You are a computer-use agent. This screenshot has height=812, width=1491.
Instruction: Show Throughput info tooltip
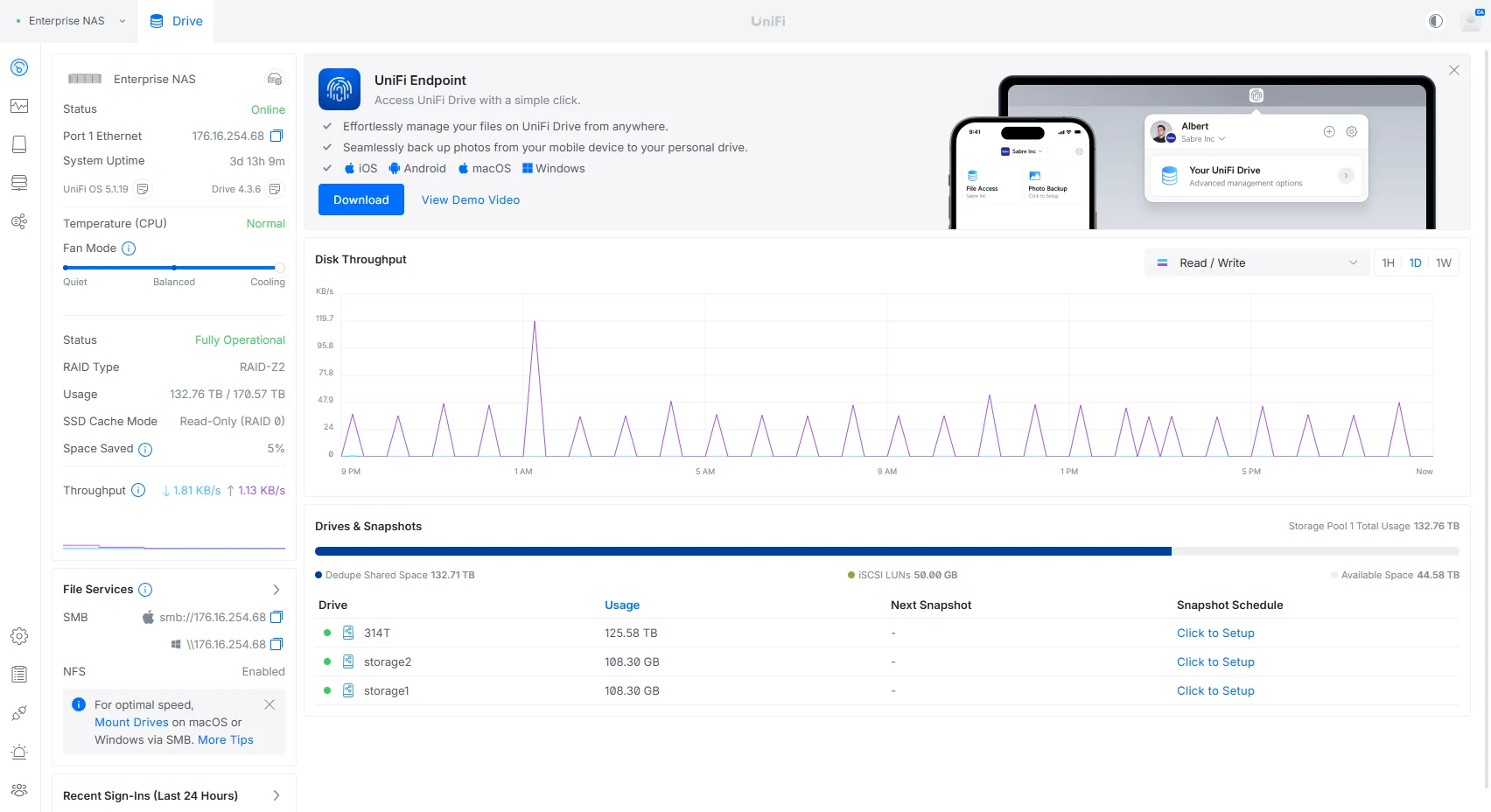click(138, 491)
